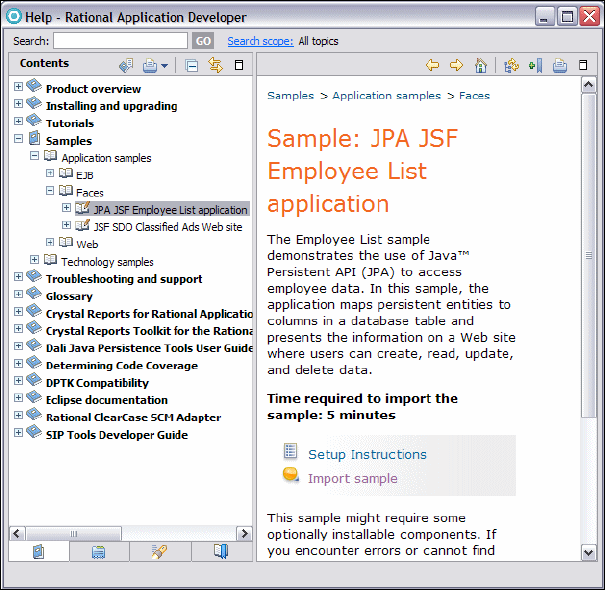The height and width of the screenshot is (590, 605).
Task: Go forward with the right arrow icon
Action: [x=456, y=65]
